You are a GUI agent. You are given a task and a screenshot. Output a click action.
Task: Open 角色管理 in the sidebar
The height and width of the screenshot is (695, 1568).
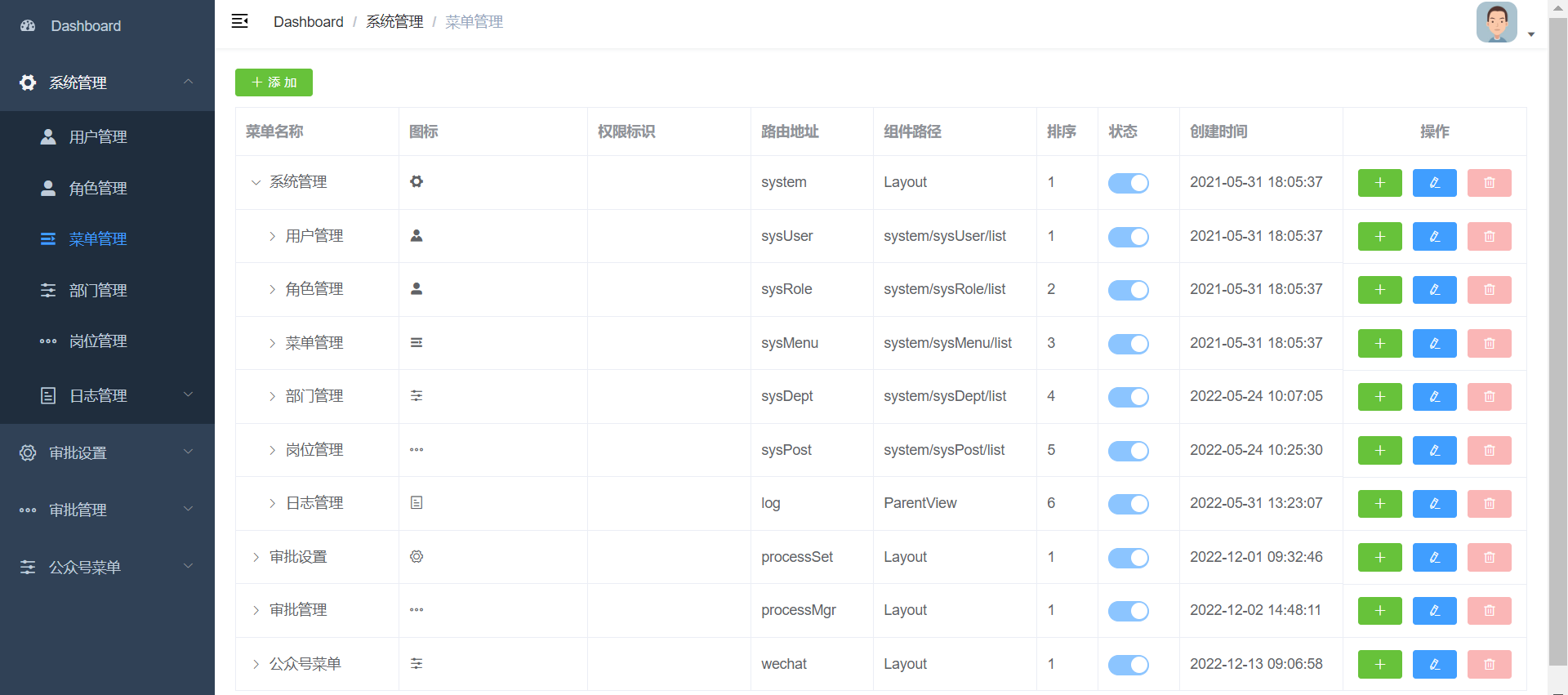click(107, 189)
